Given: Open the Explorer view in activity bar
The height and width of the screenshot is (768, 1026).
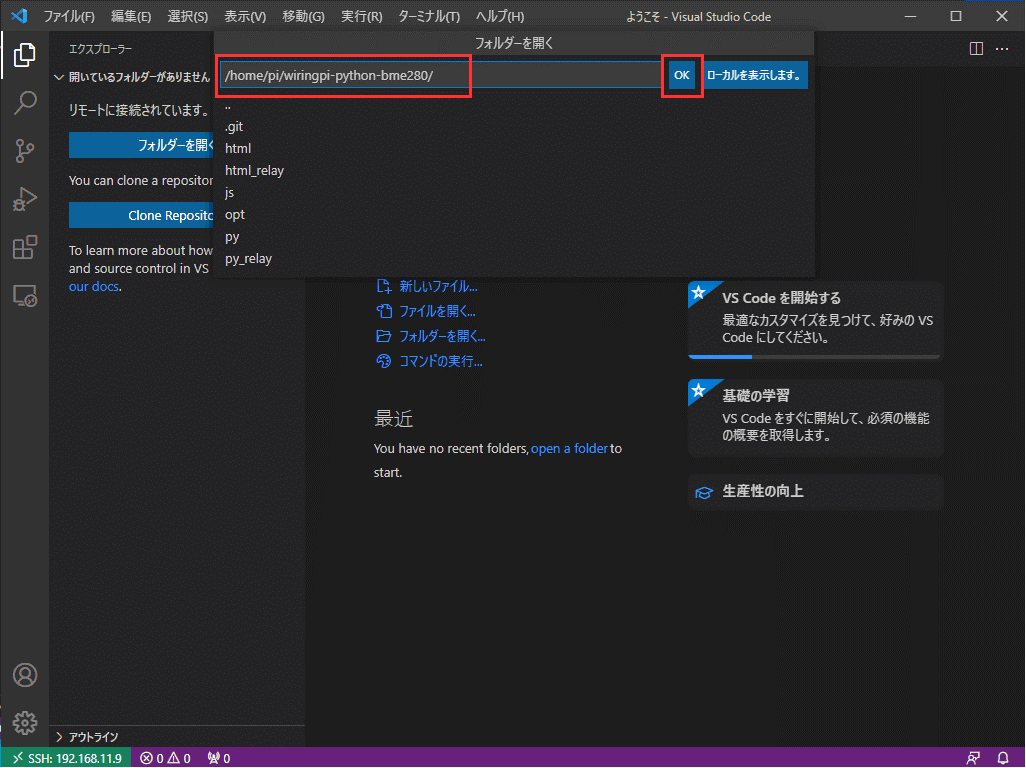Looking at the screenshot, I should pyautogui.click(x=24, y=54).
